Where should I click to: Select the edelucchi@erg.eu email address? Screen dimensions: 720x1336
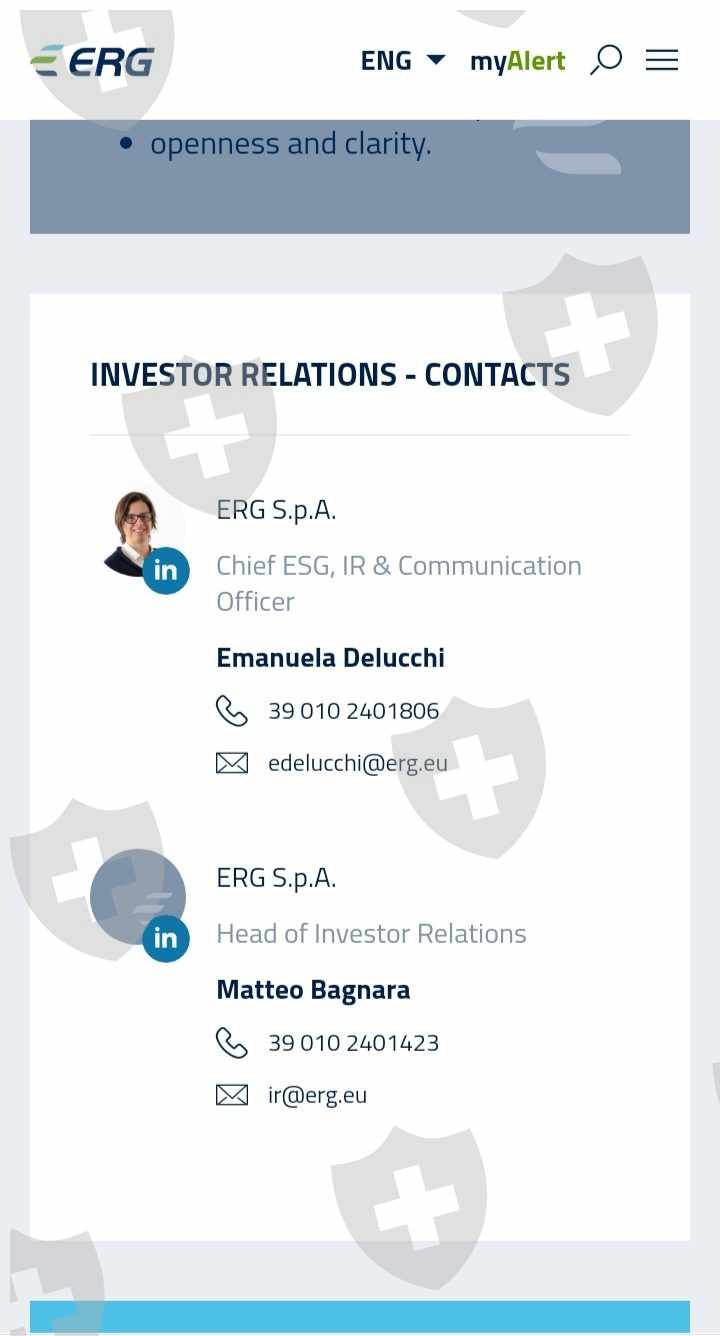pos(357,763)
